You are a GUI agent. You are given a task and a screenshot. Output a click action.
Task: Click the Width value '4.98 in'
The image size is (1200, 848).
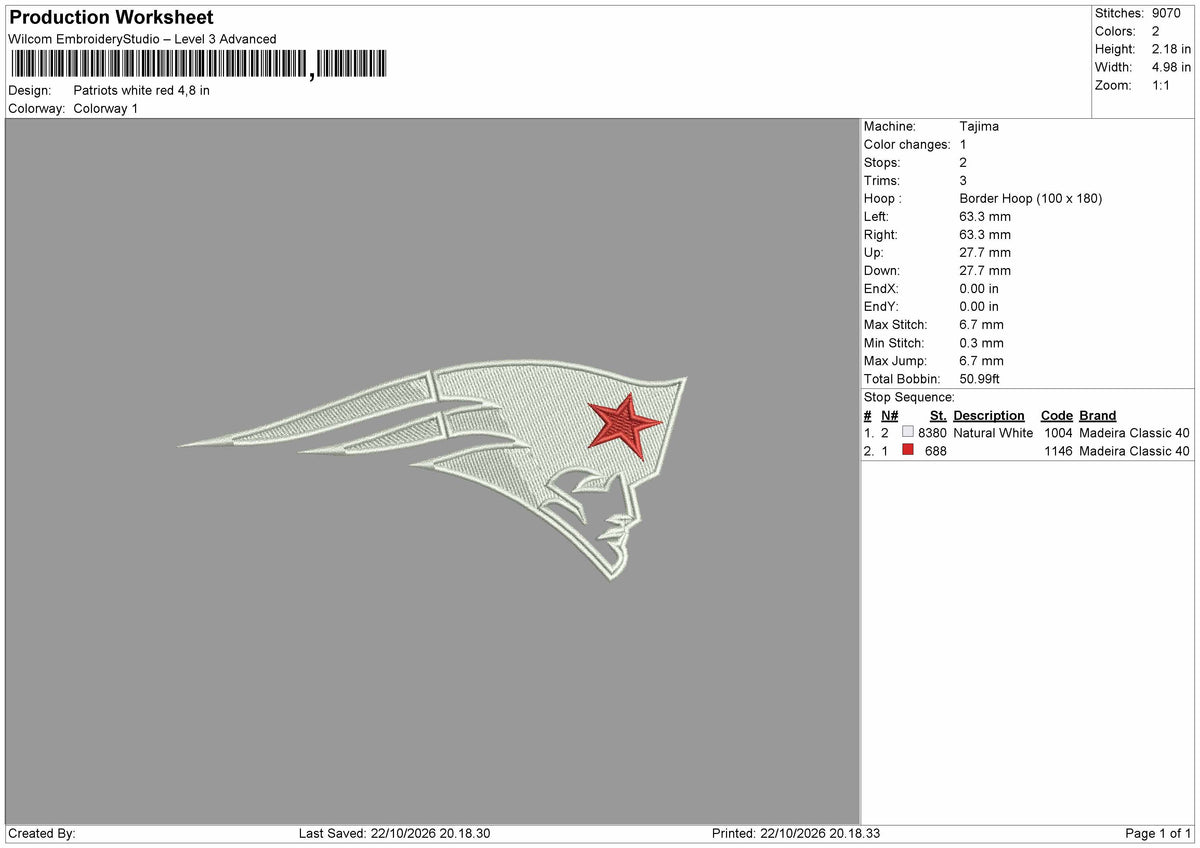click(1172, 67)
